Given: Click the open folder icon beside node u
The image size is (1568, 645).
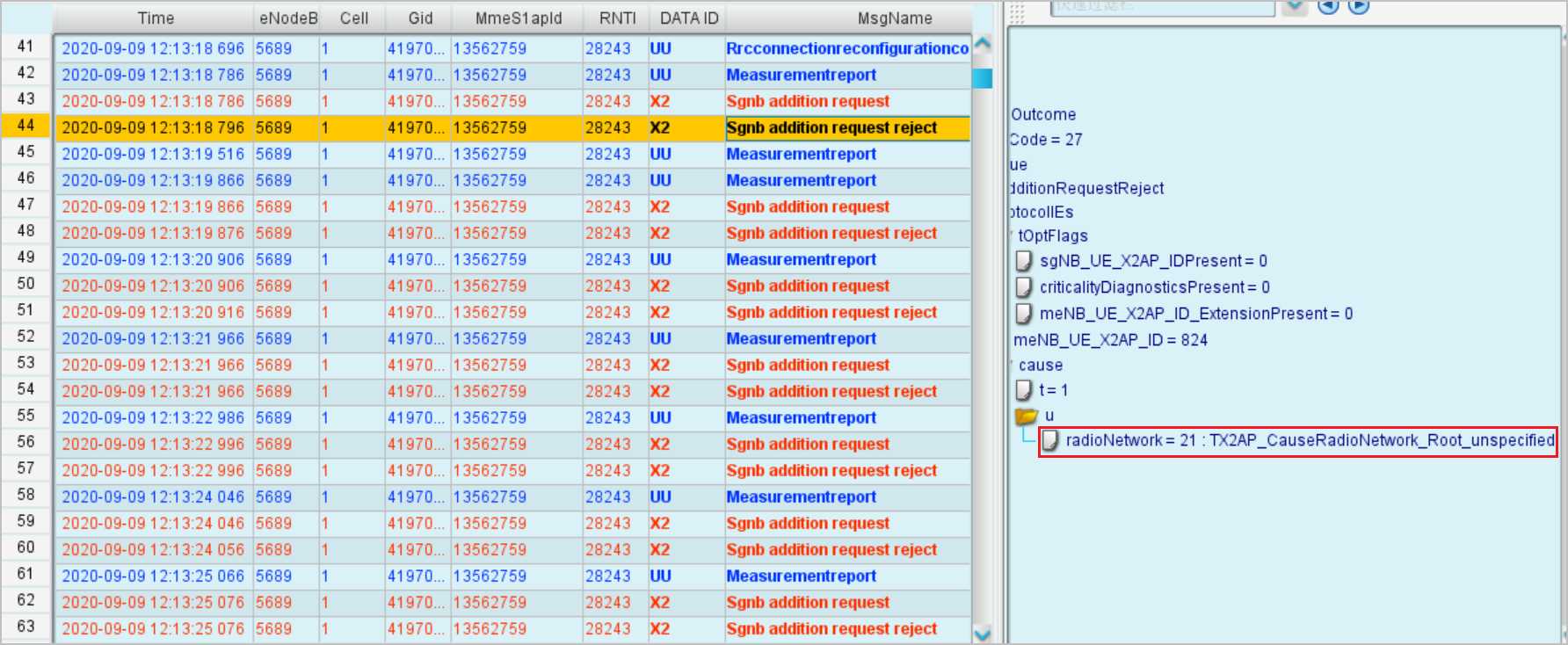Looking at the screenshot, I should point(1026,416).
